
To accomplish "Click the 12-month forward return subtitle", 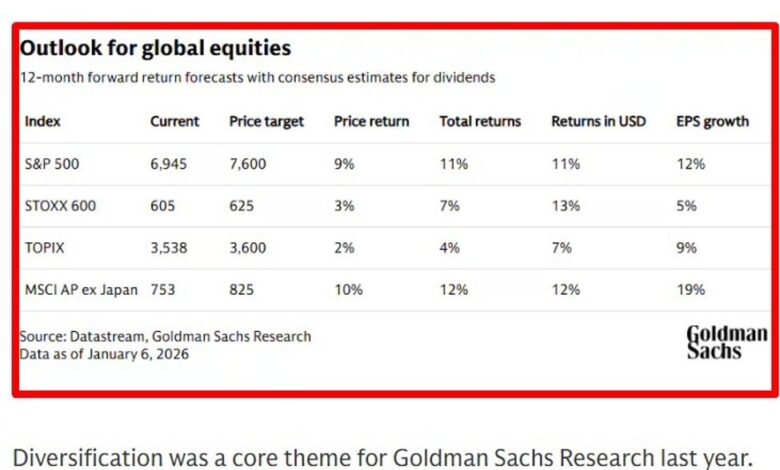I will click(x=257, y=77).
